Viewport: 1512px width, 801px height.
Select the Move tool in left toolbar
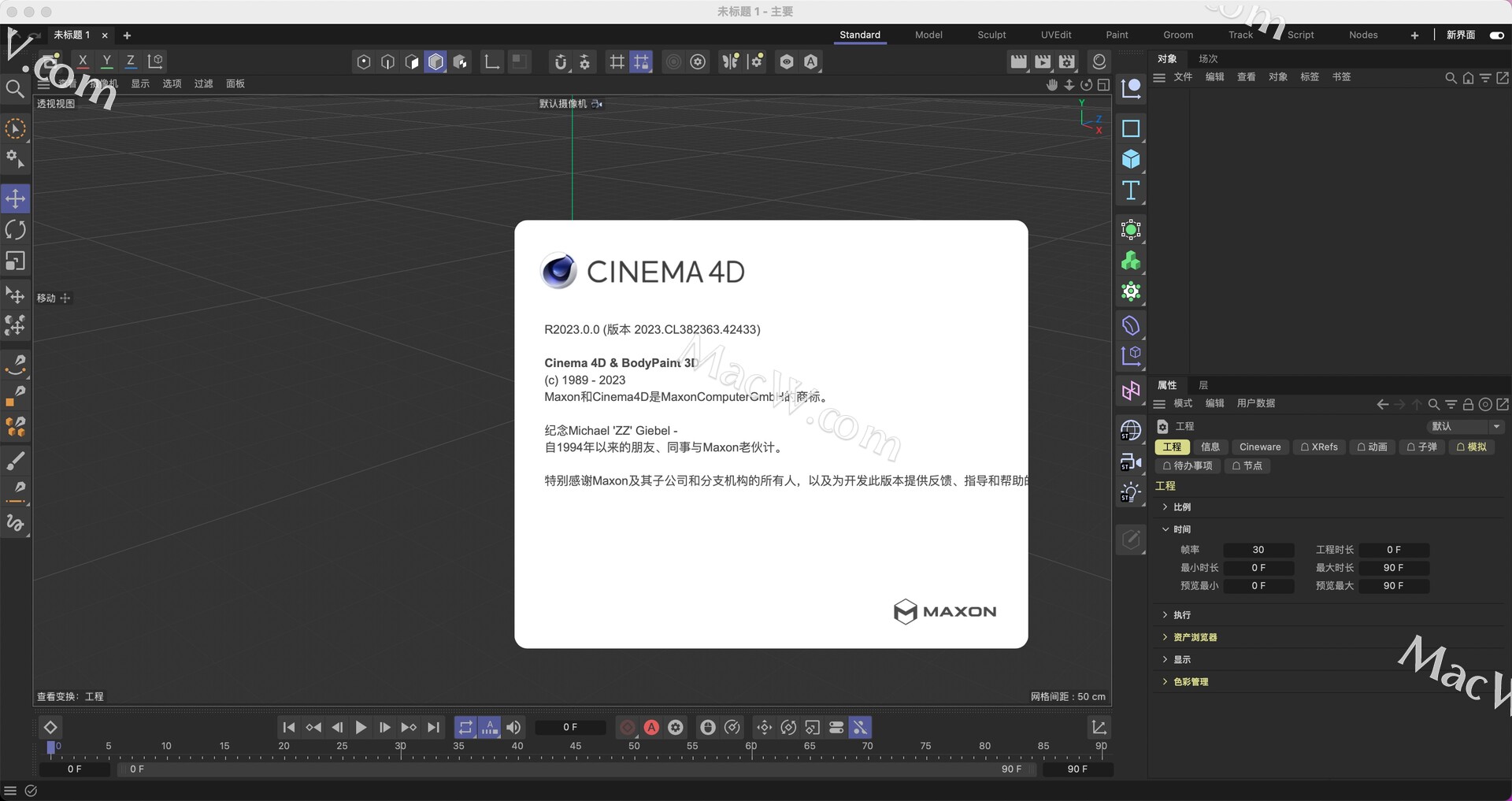pyautogui.click(x=16, y=198)
